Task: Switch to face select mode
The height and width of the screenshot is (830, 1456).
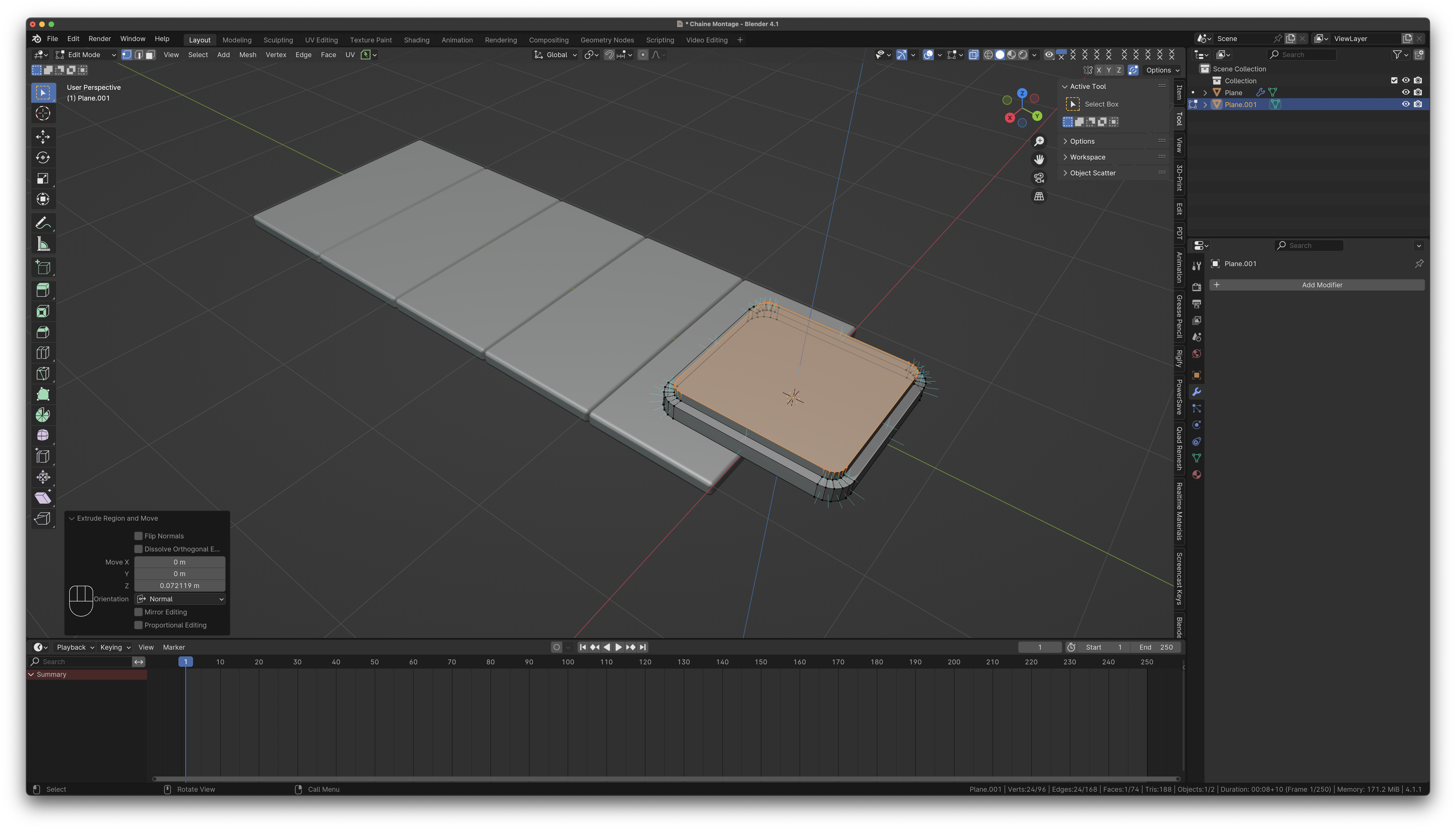Action: (150, 55)
